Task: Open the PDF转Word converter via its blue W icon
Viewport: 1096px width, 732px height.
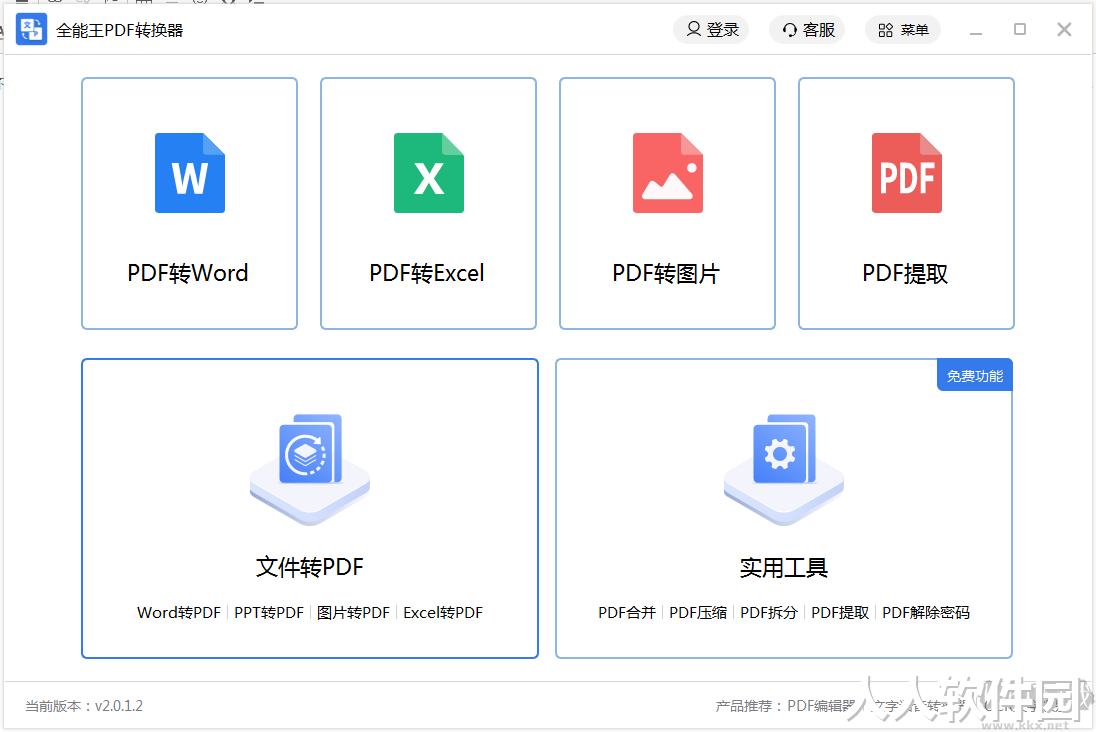Action: (189, 173)
